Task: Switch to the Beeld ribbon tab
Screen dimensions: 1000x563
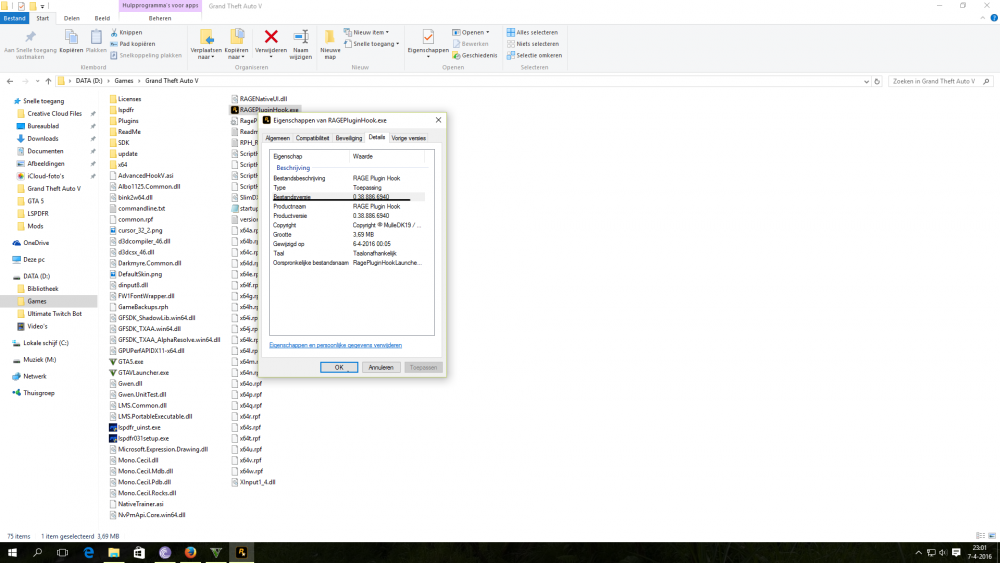Action: coord(102,18)
